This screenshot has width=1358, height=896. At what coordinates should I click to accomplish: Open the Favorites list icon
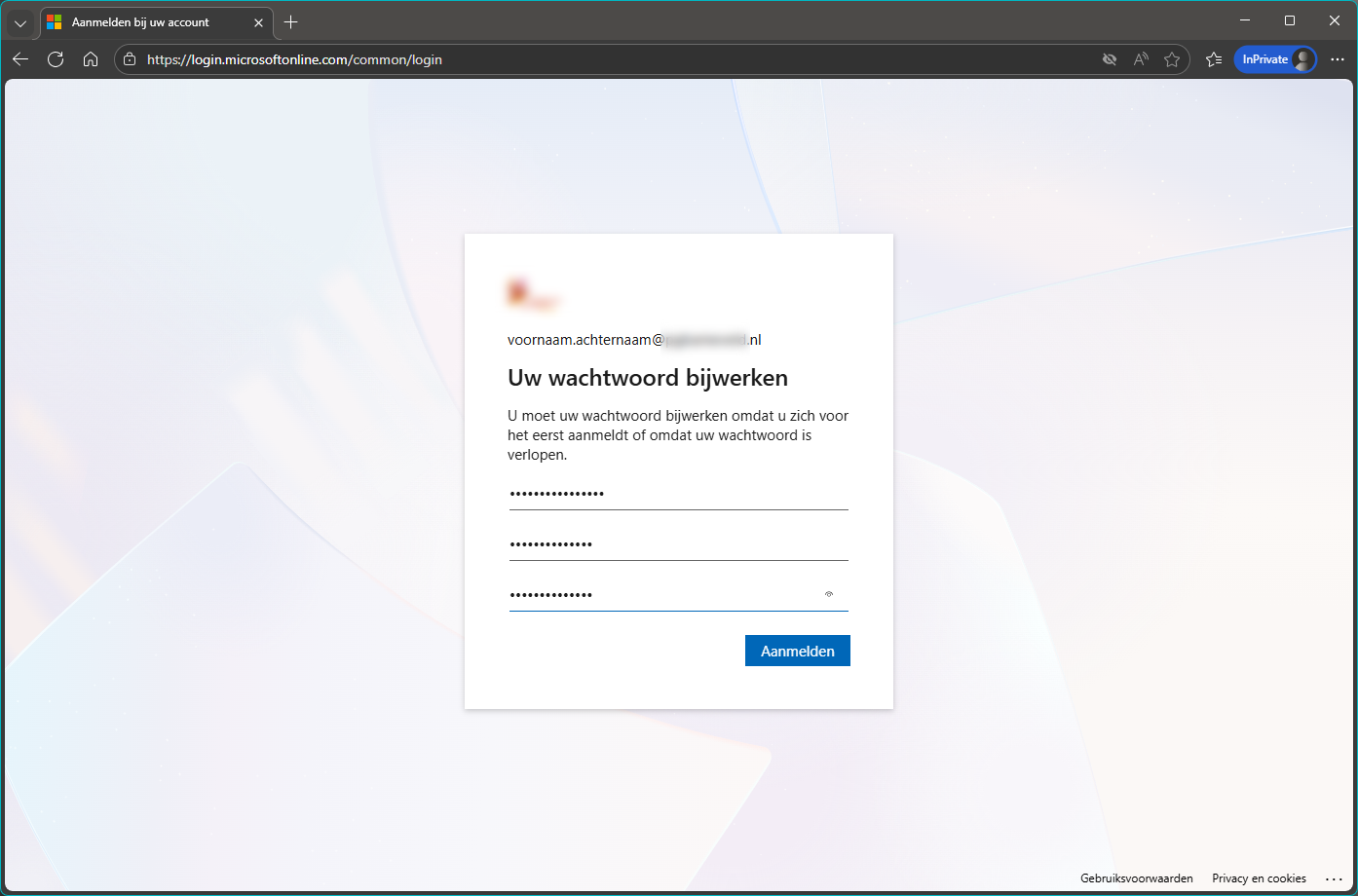click(1214, 59)
